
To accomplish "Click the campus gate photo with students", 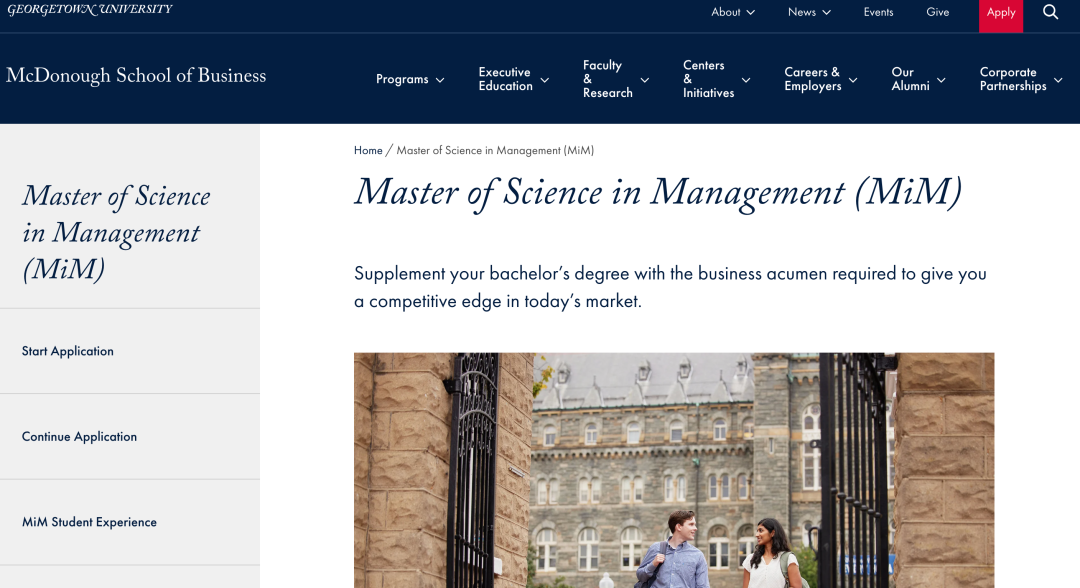I will [x=674, y=470].
